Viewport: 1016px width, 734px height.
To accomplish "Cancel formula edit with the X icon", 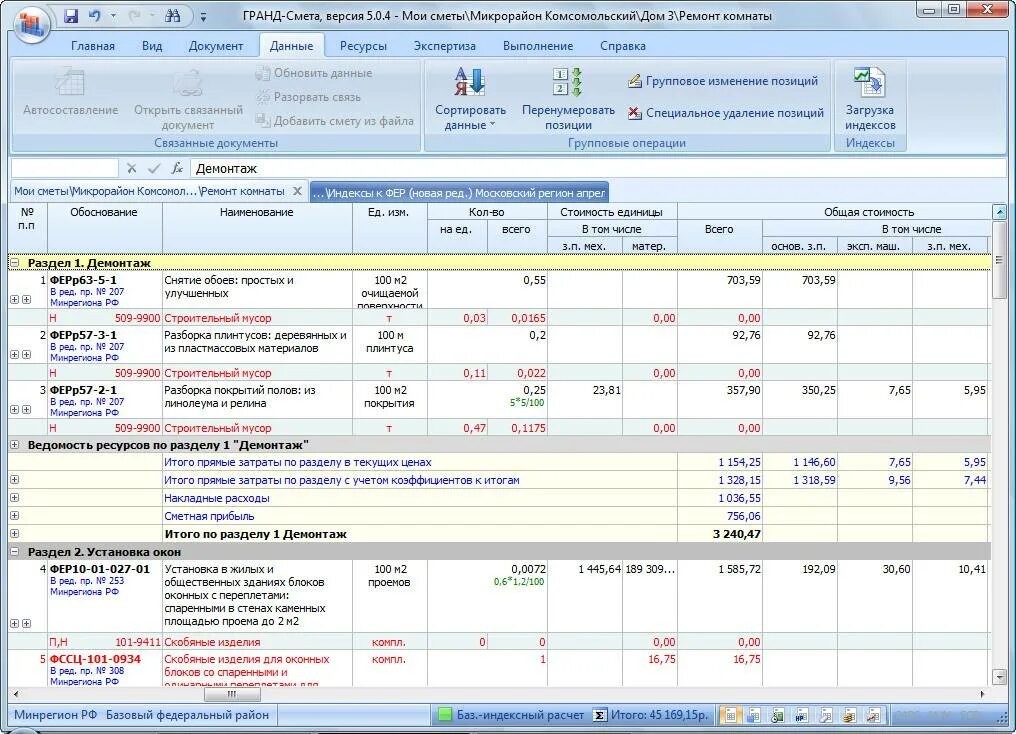I will [x=132, y=168].
